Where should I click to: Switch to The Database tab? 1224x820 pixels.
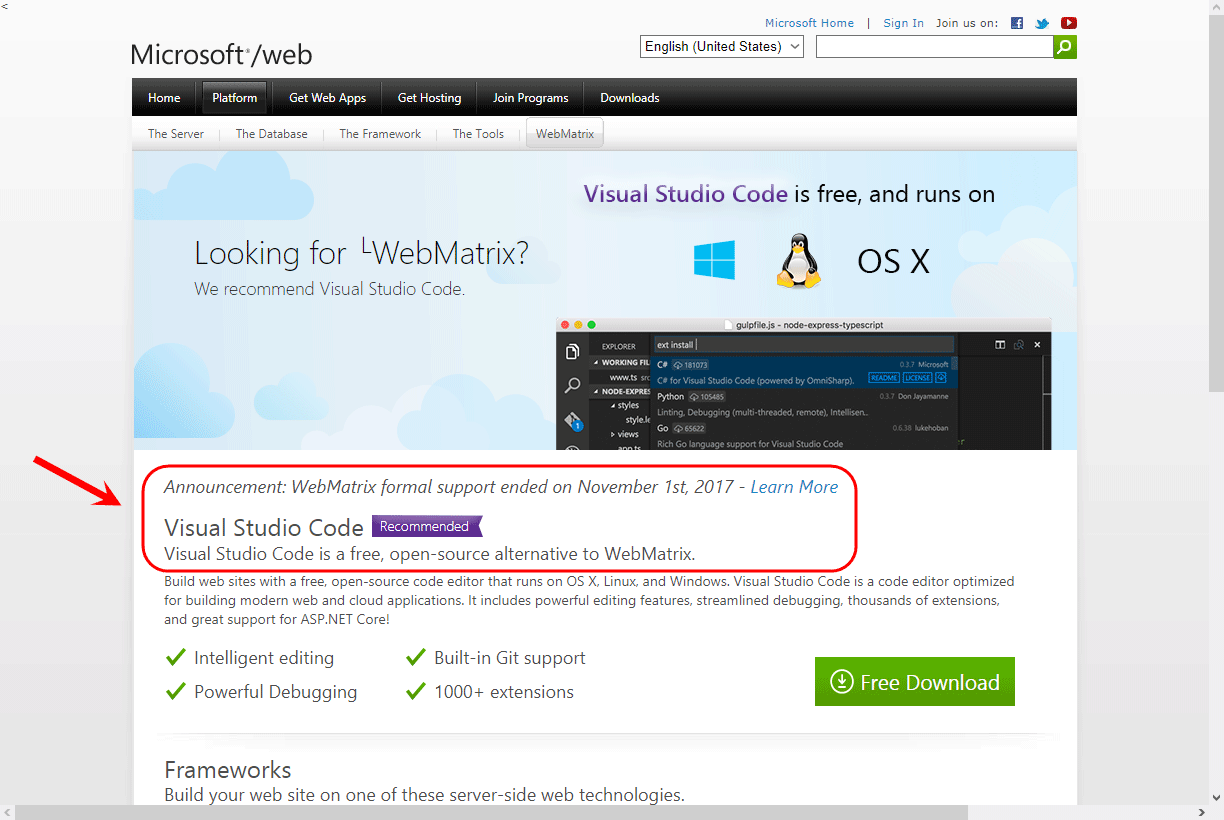click(272, 134)
